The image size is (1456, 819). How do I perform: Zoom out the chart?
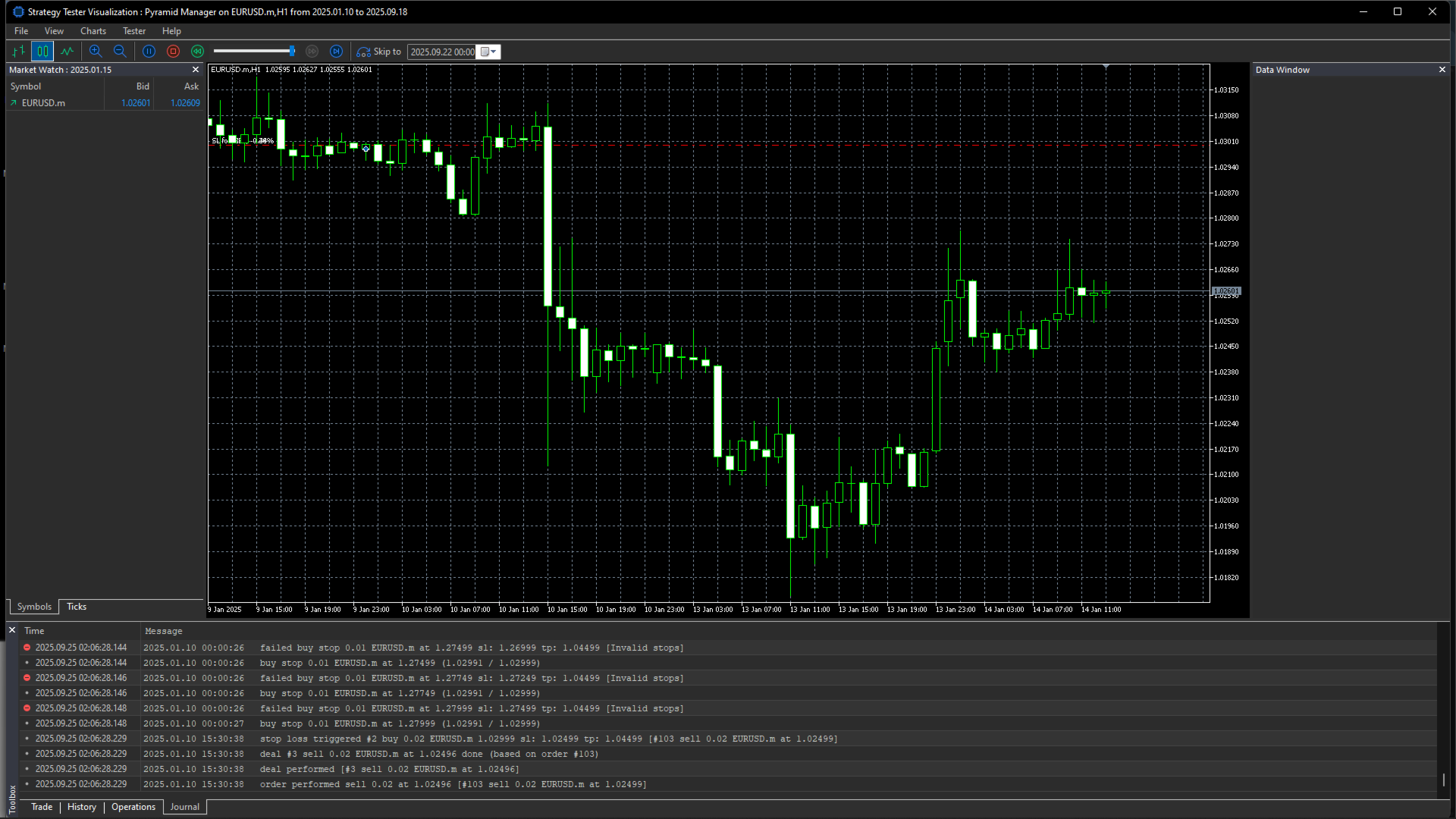click(120, 52)
